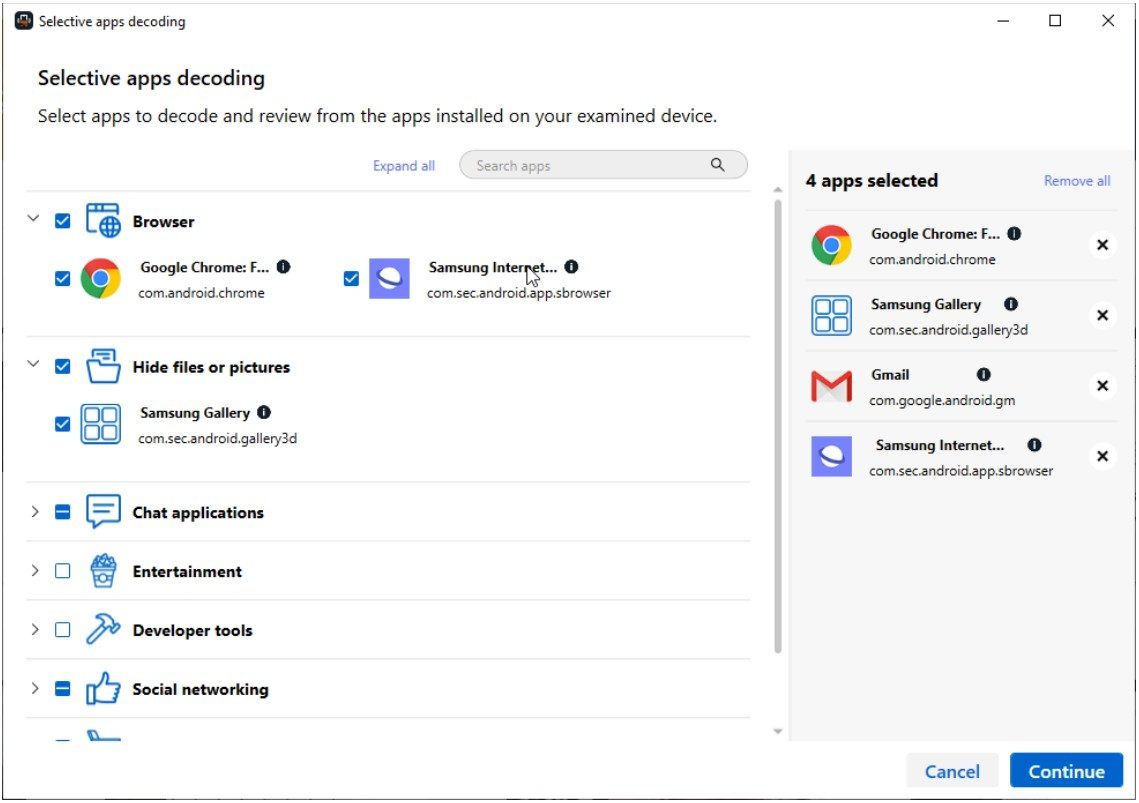Open info for Google Chrome in Browser group

(x=284, y=267)
